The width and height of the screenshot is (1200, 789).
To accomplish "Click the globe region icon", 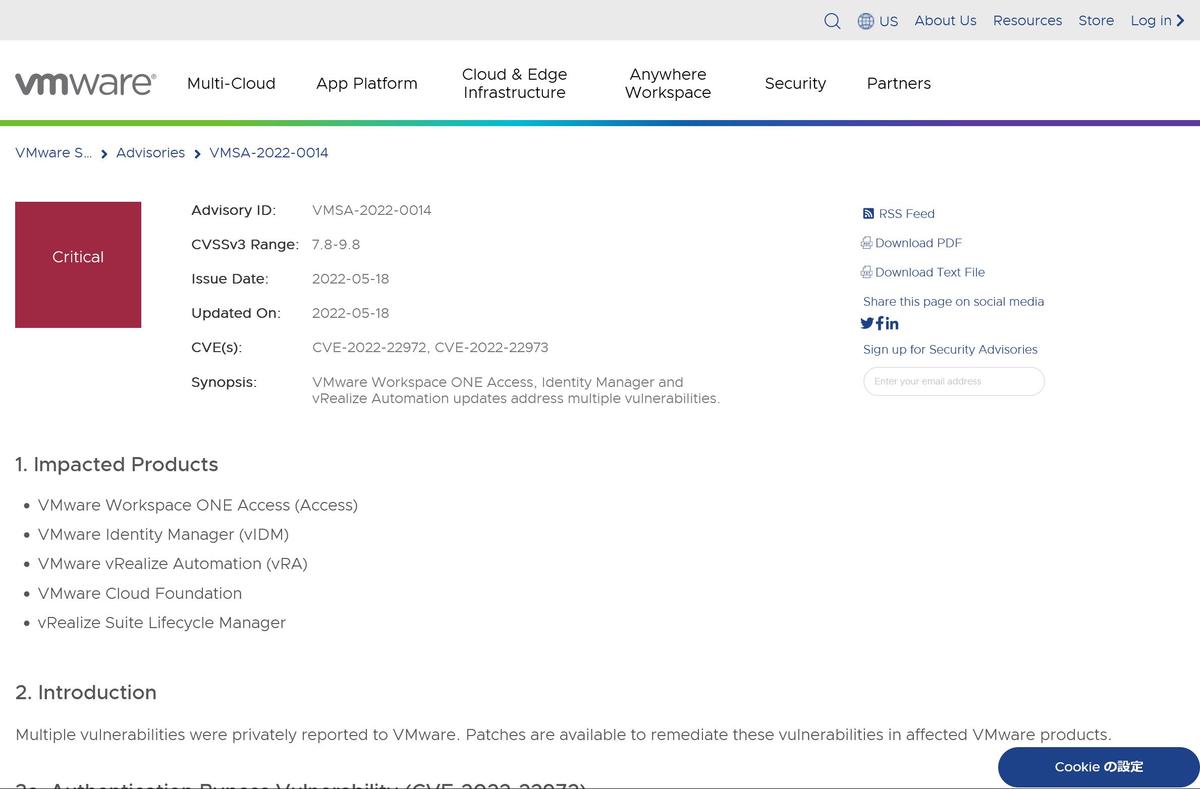I will 866,21.
